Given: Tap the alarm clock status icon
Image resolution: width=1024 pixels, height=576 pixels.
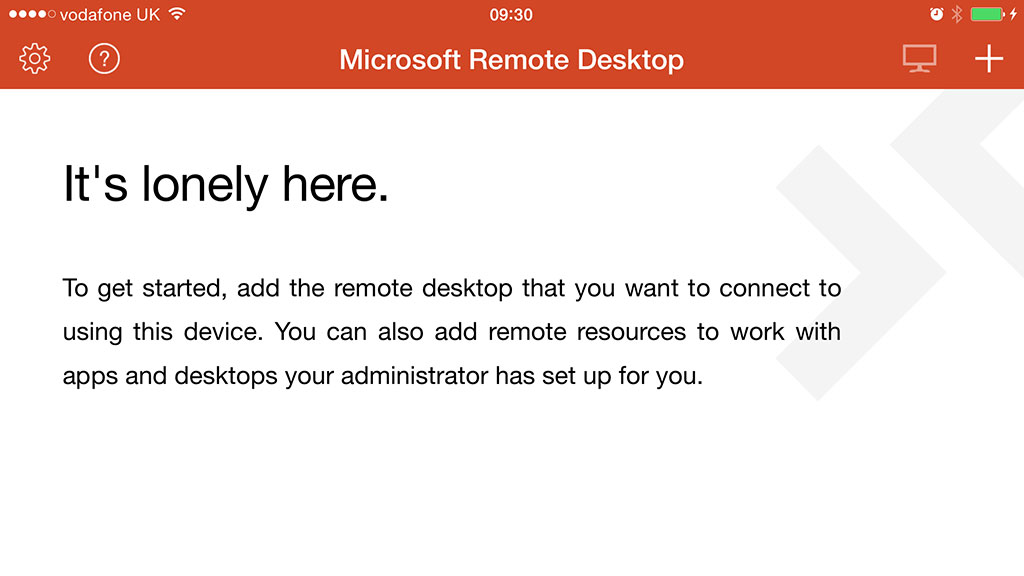Looking at the screenshot, I should [936, 14].
